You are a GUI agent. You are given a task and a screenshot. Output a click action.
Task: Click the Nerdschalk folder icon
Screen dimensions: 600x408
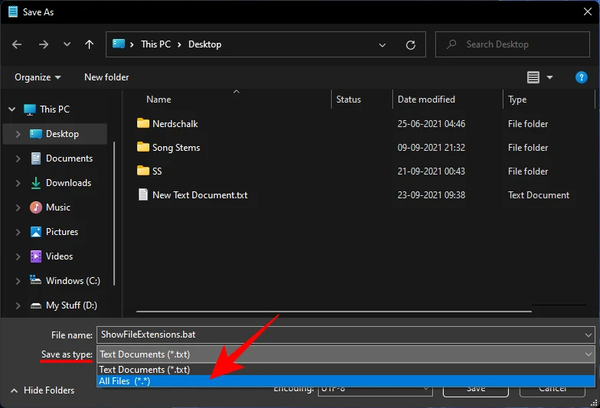click(143, 123)
